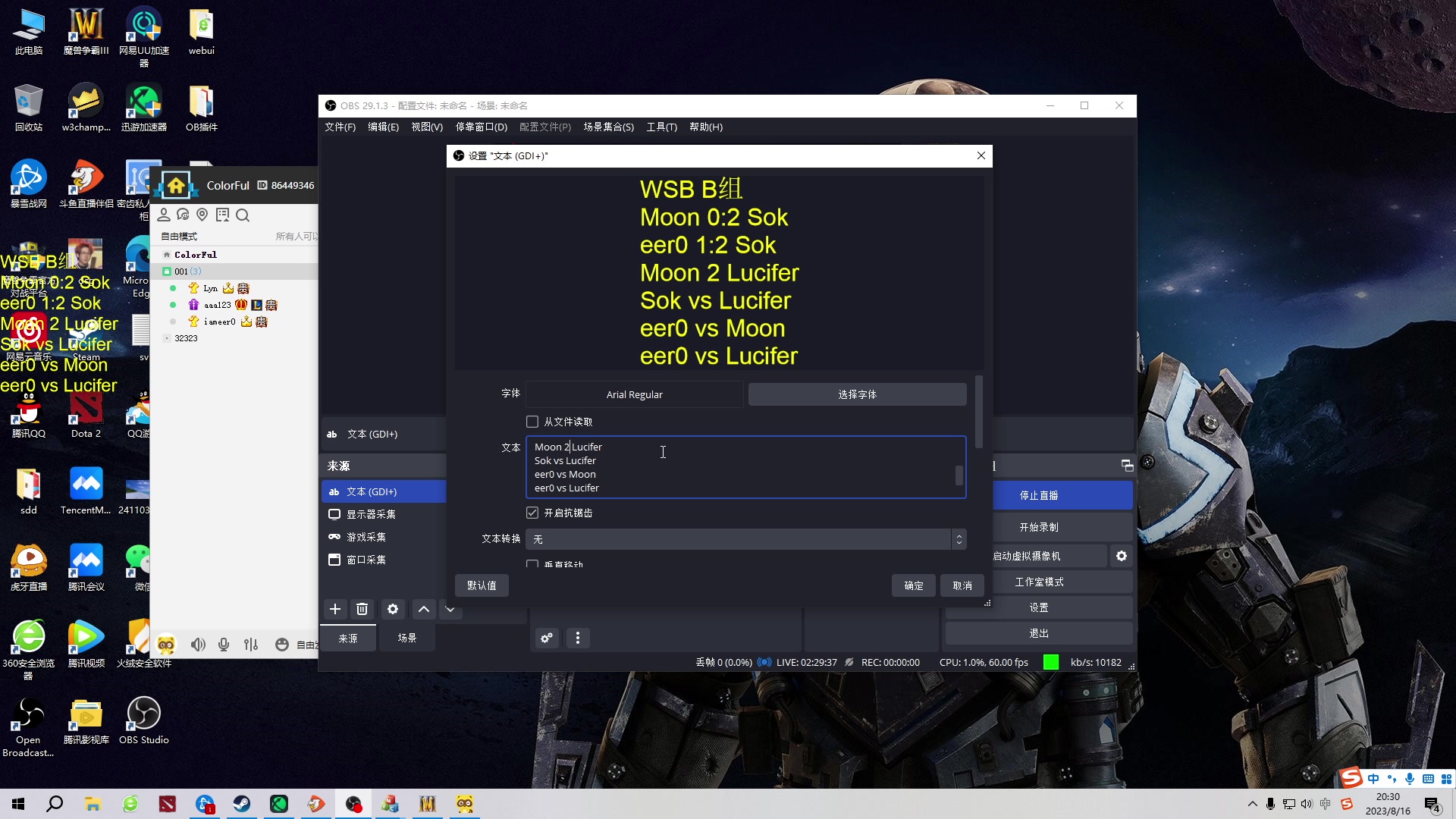This screenshot has width=1456, height=819.
Task: Open virtual camera settings gear icon
Action: (1121, 556)
